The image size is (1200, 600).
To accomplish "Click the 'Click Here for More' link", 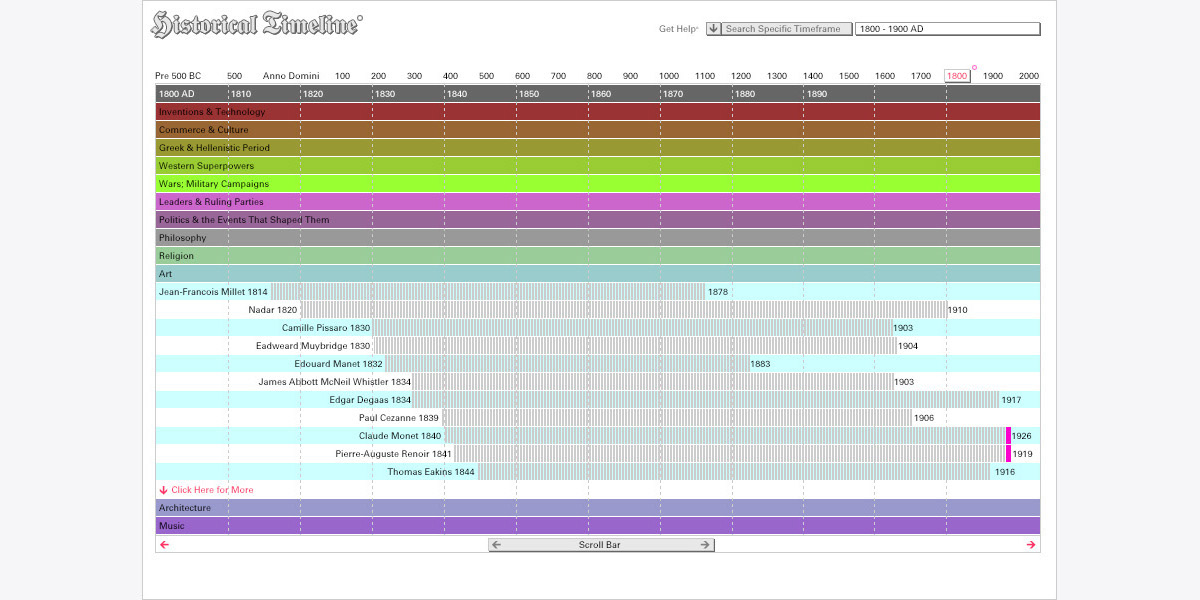I will (211, 490).
